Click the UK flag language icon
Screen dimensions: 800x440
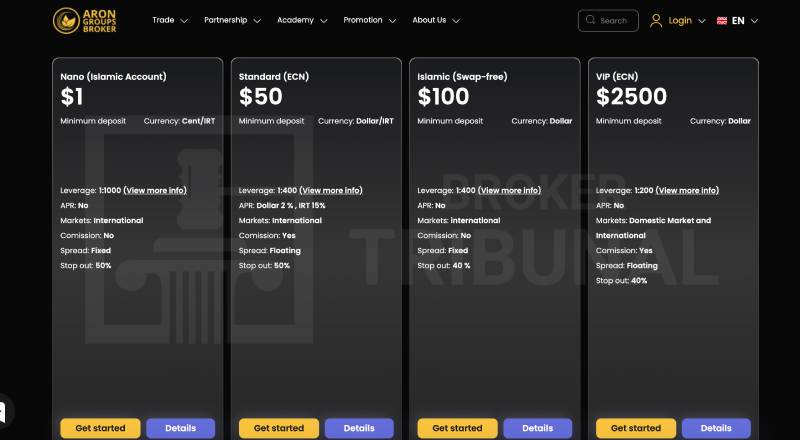pyautogui.click(x=721, y=20)
